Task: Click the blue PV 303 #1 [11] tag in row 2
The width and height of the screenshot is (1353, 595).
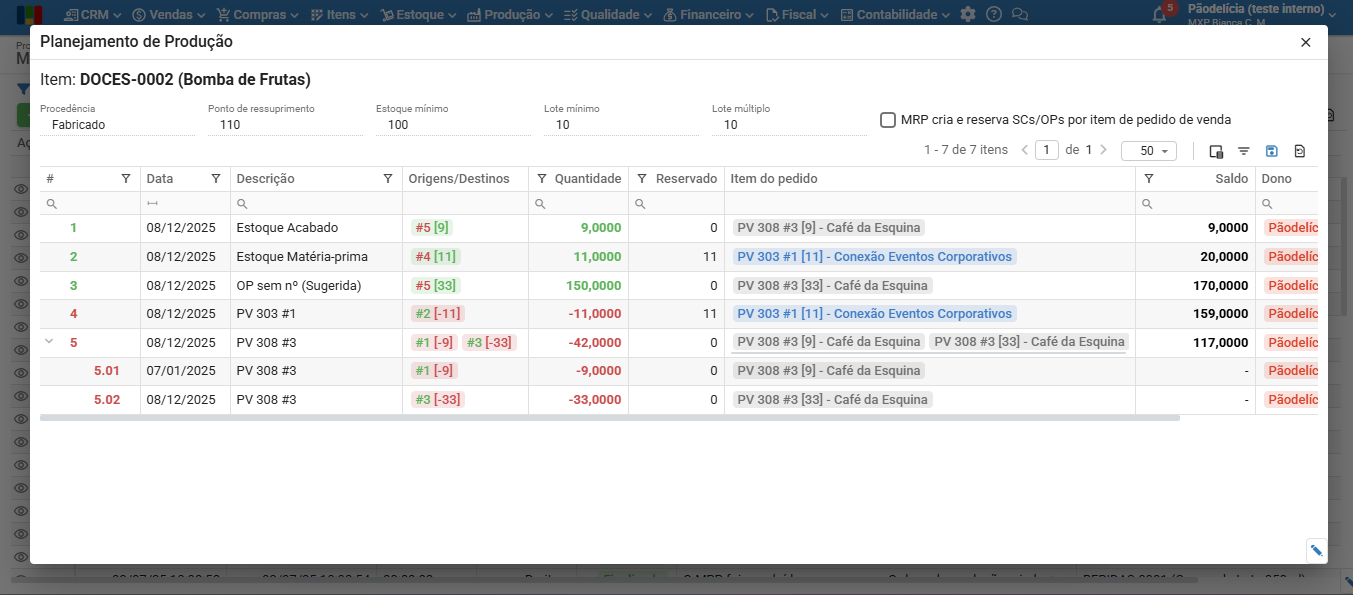Action: 874,257
